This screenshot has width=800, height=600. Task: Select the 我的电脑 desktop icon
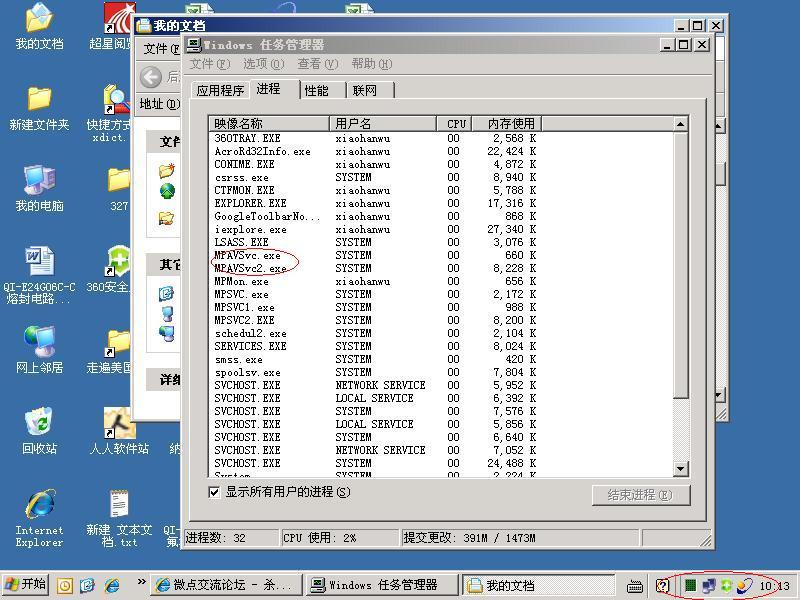[x=39, y=189]
